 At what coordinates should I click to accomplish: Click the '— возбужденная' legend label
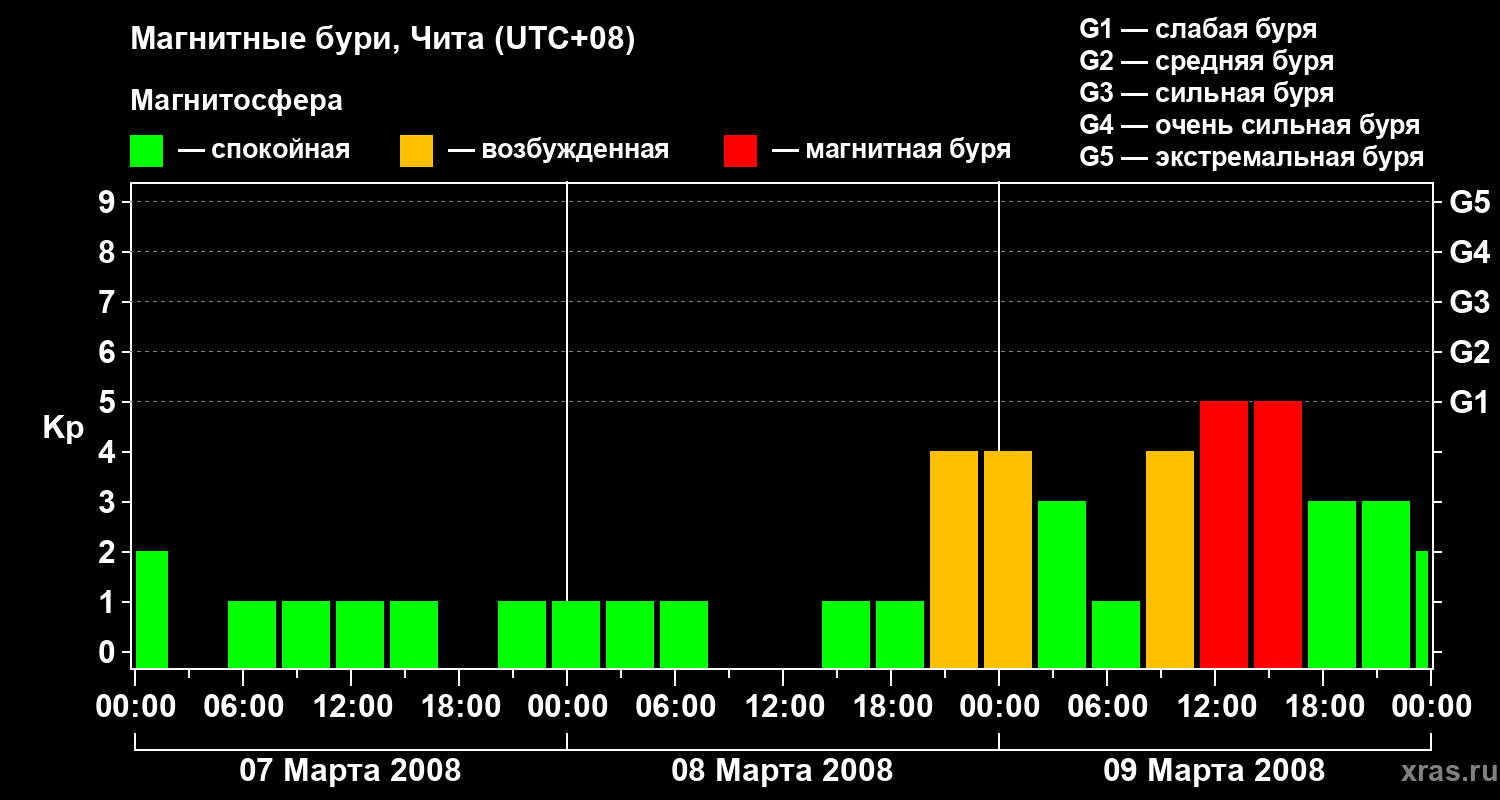click(558, 150)
